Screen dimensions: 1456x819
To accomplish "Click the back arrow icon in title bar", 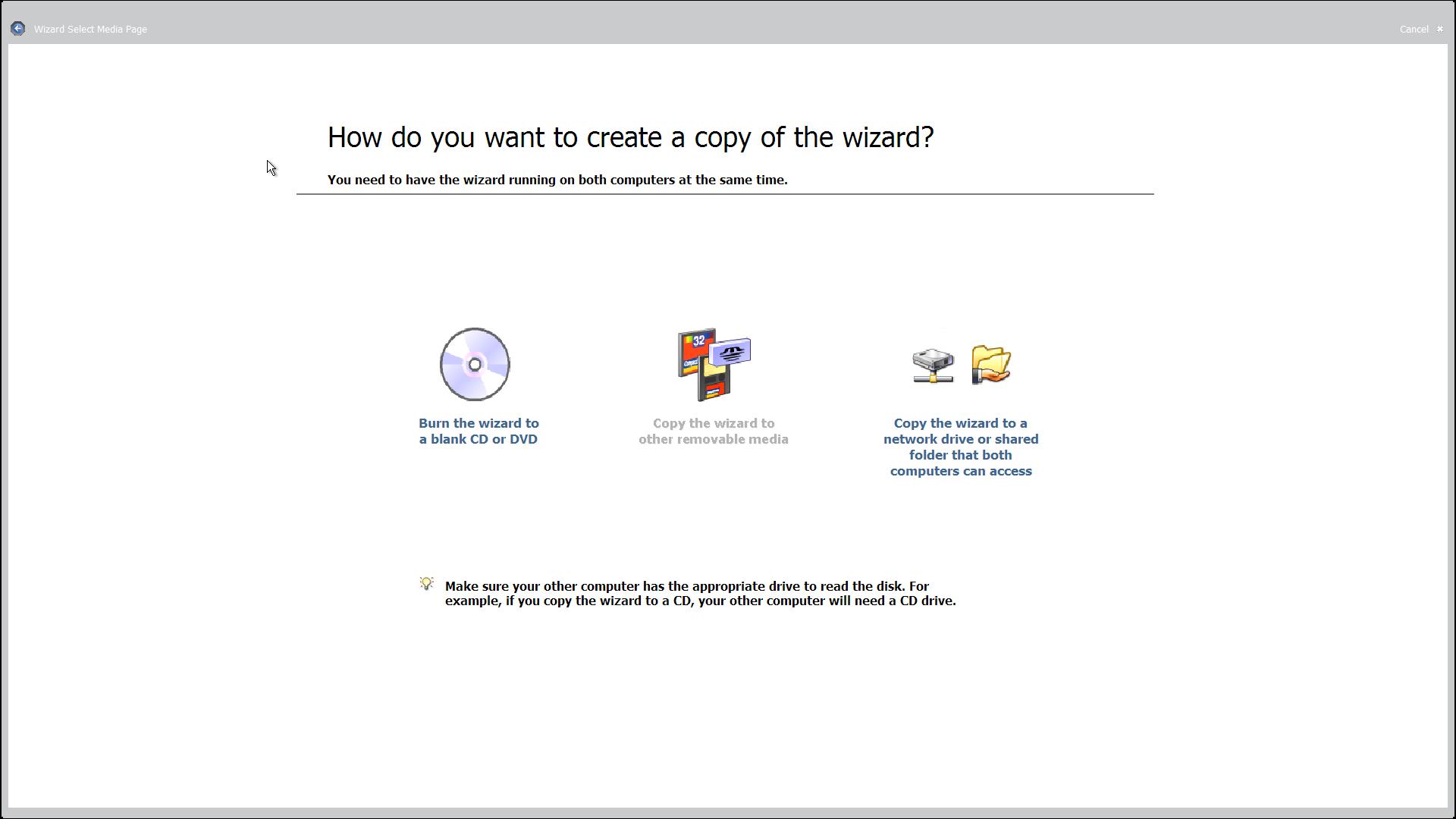I will click(18, 29).
